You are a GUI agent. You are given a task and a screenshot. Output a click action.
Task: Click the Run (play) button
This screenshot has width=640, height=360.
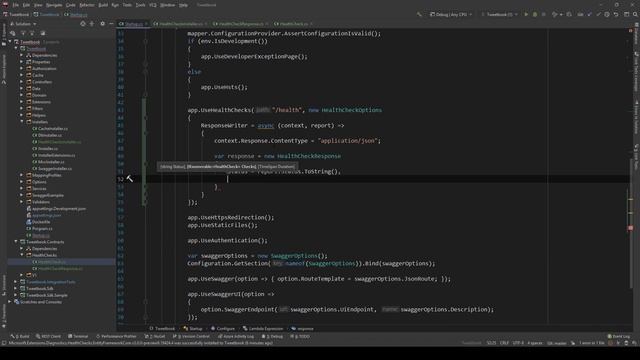coord(526,14)
